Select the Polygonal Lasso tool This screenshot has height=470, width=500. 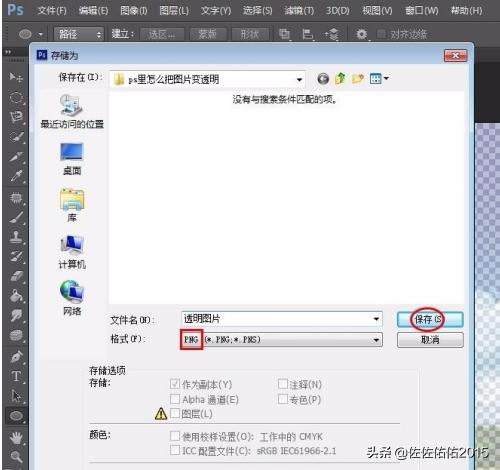tap(16, 117)
